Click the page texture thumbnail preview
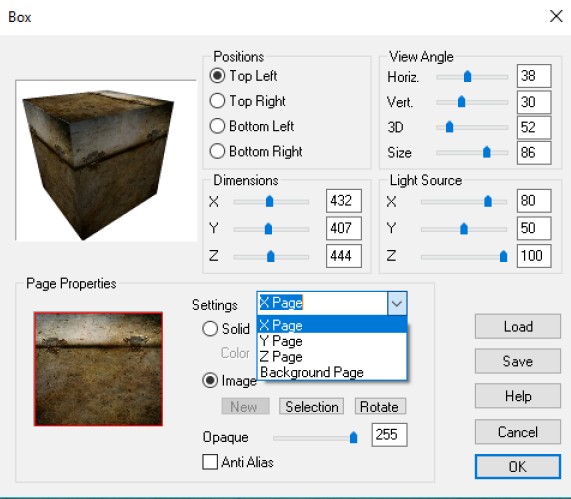 coord(98,369)
